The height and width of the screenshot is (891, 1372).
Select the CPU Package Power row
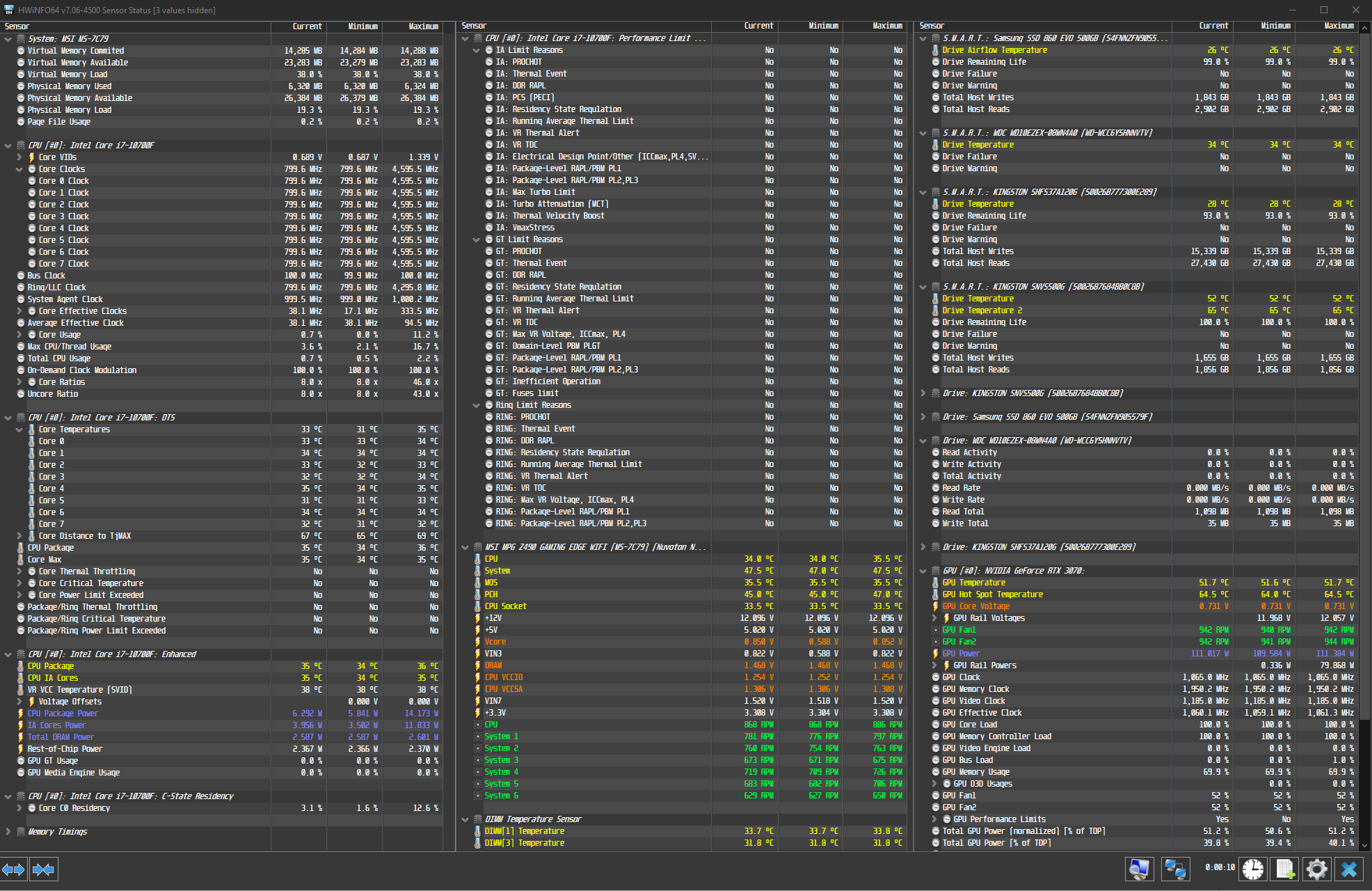[63, 713]
